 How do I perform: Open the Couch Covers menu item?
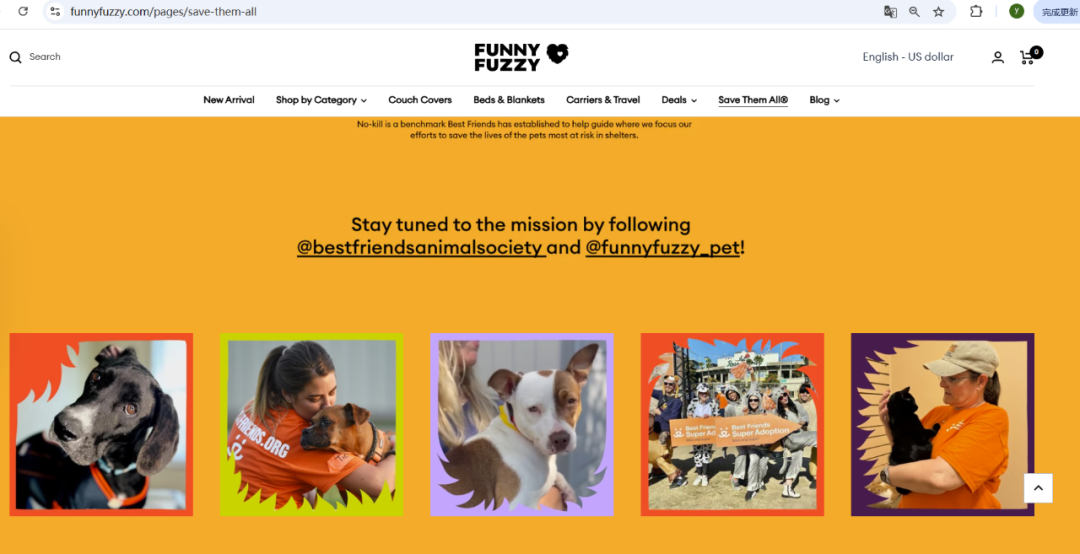(x=420, y=100)
